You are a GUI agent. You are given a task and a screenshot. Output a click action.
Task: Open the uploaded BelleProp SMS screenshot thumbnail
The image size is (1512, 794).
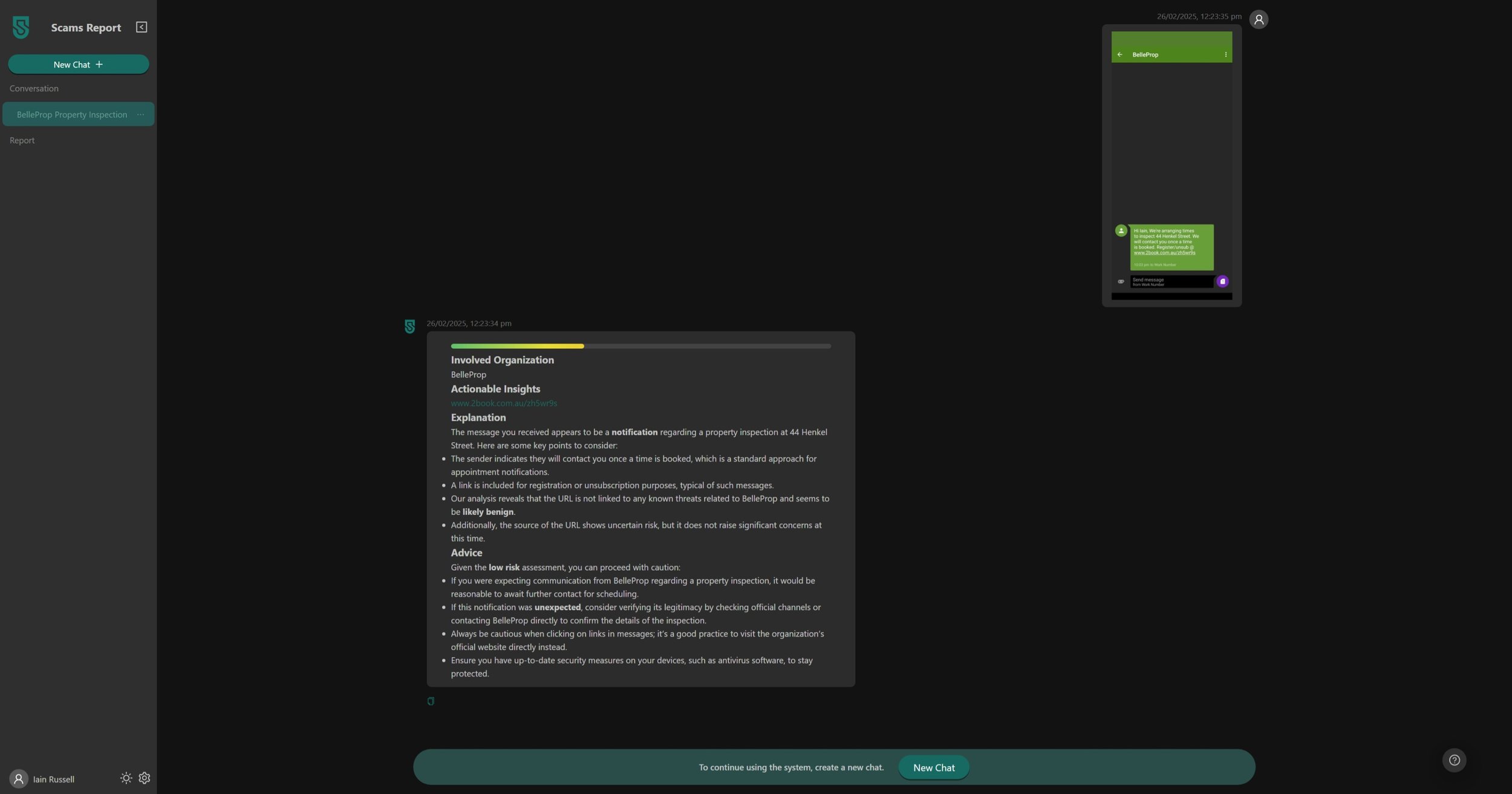tap(1171, 165)
